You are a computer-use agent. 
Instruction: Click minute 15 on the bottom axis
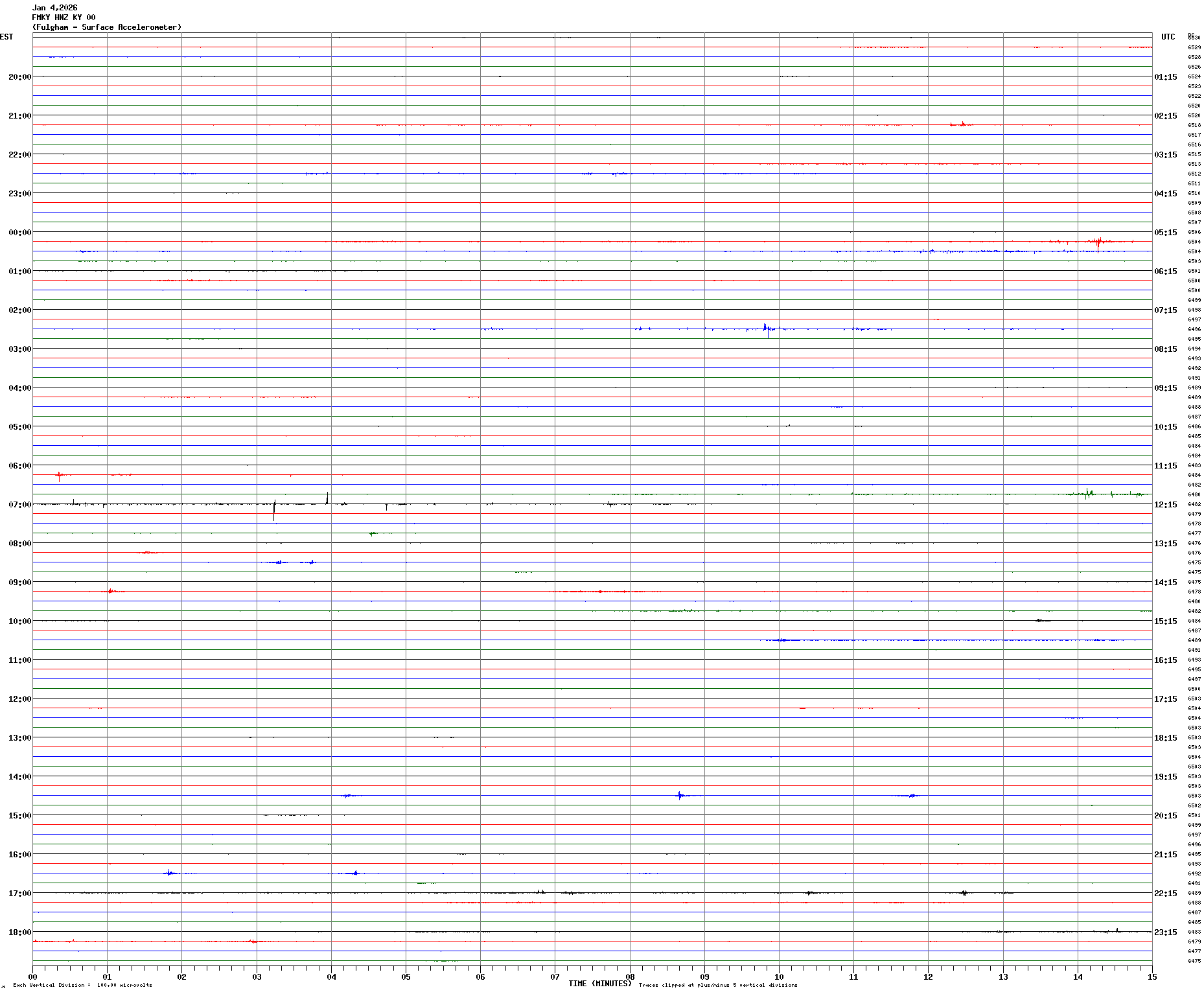[1152, 977]
